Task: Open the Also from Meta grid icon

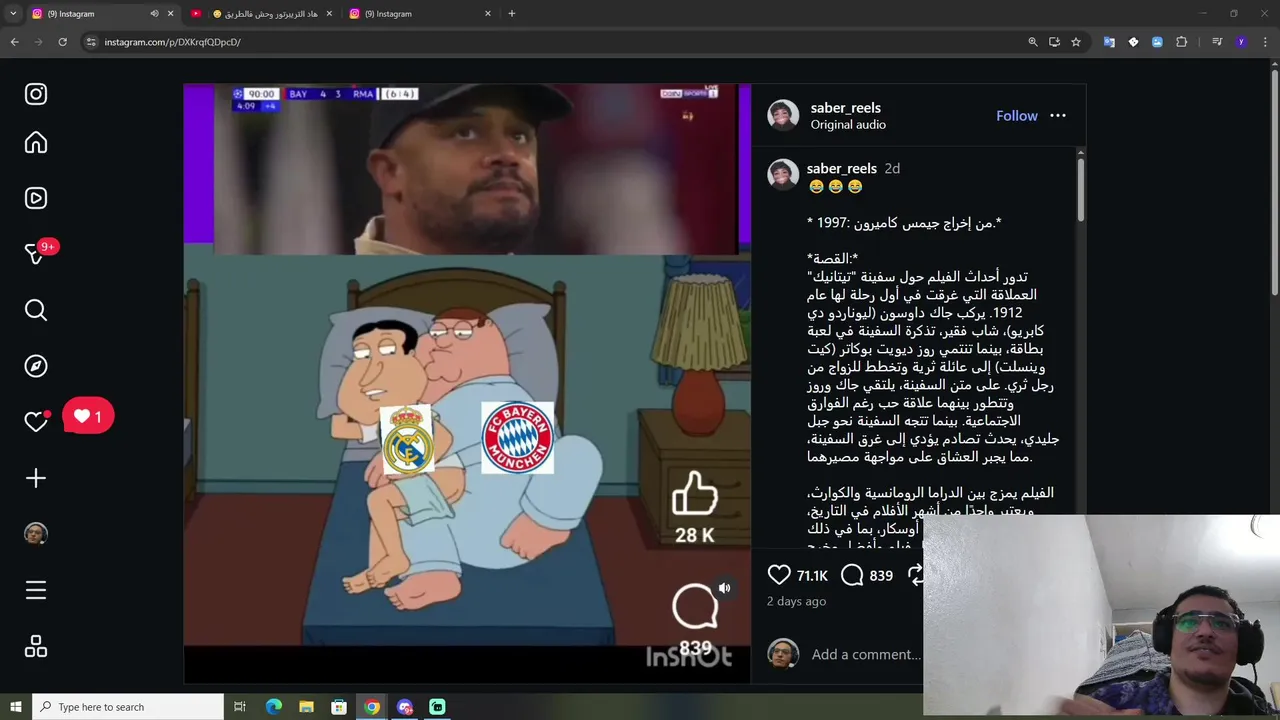Action: tap(36, 647)
